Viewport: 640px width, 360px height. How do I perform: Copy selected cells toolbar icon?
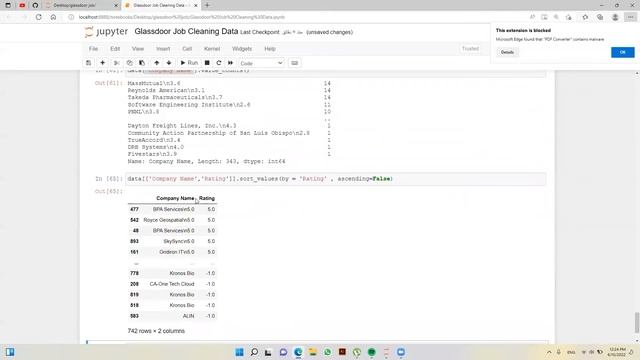pos(129,63)
